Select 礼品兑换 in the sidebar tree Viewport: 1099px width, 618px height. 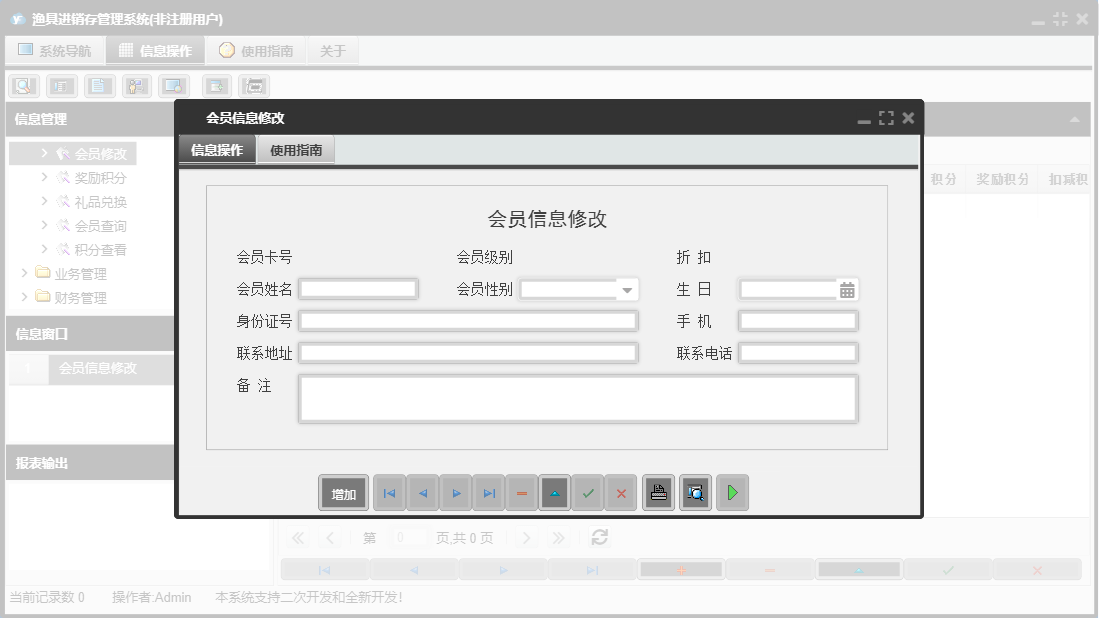pyautogui.click(x=98, y=201)
